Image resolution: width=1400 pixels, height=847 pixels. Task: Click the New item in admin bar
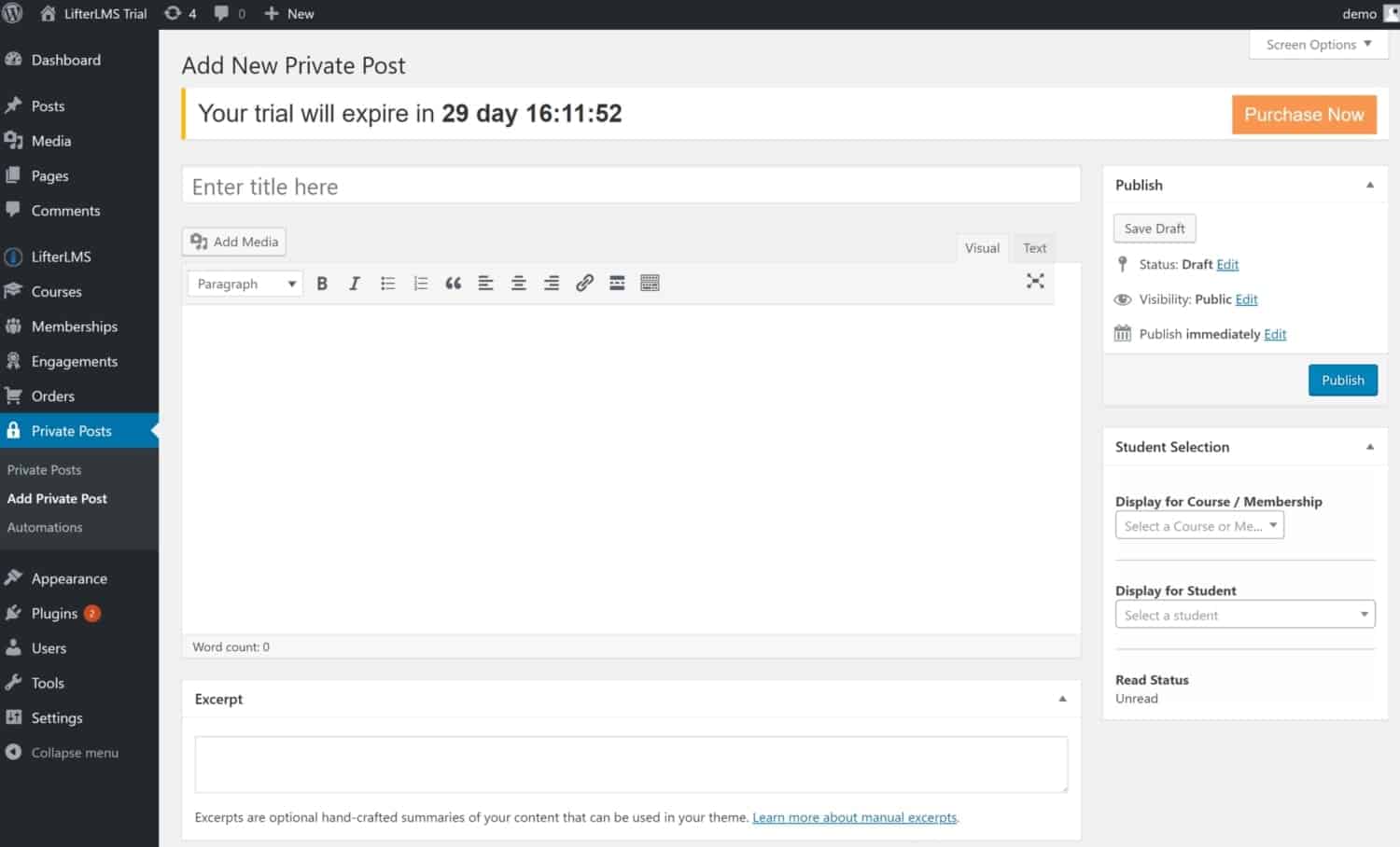tap(289, 13)
